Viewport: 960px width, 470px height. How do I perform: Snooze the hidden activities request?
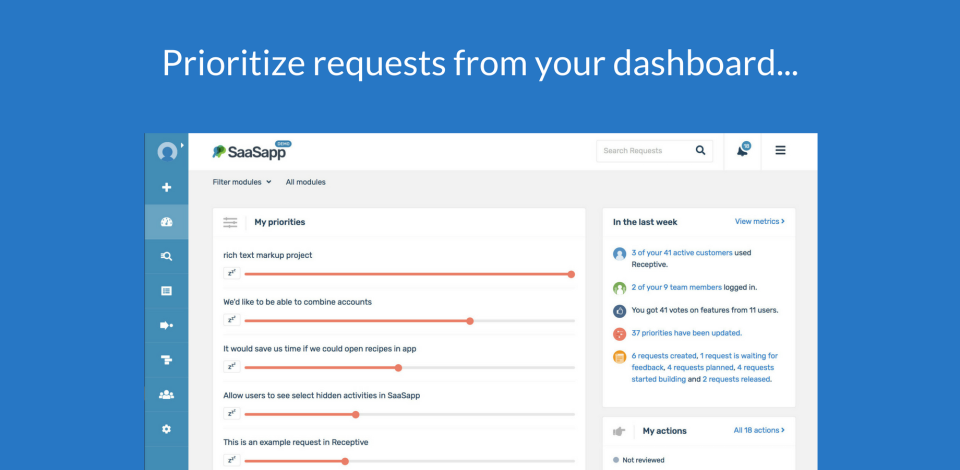coord(231,414)
